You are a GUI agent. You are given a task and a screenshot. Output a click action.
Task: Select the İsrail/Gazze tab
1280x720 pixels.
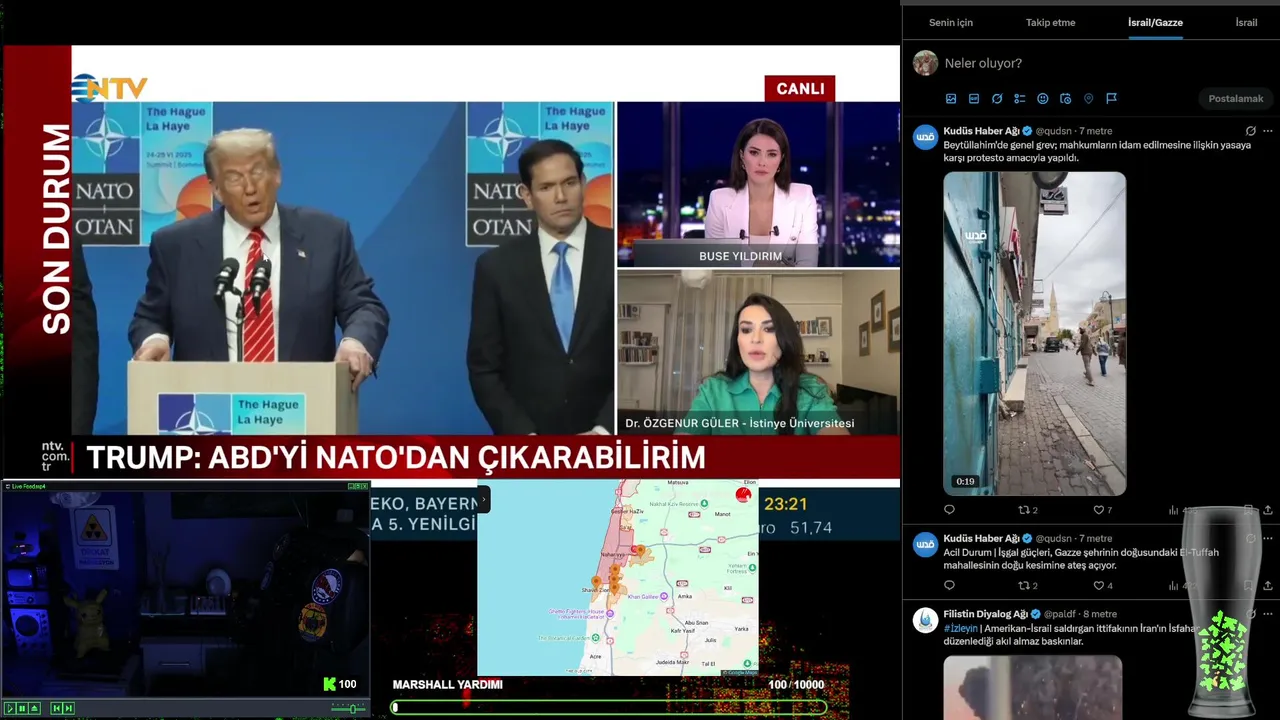1155,22
